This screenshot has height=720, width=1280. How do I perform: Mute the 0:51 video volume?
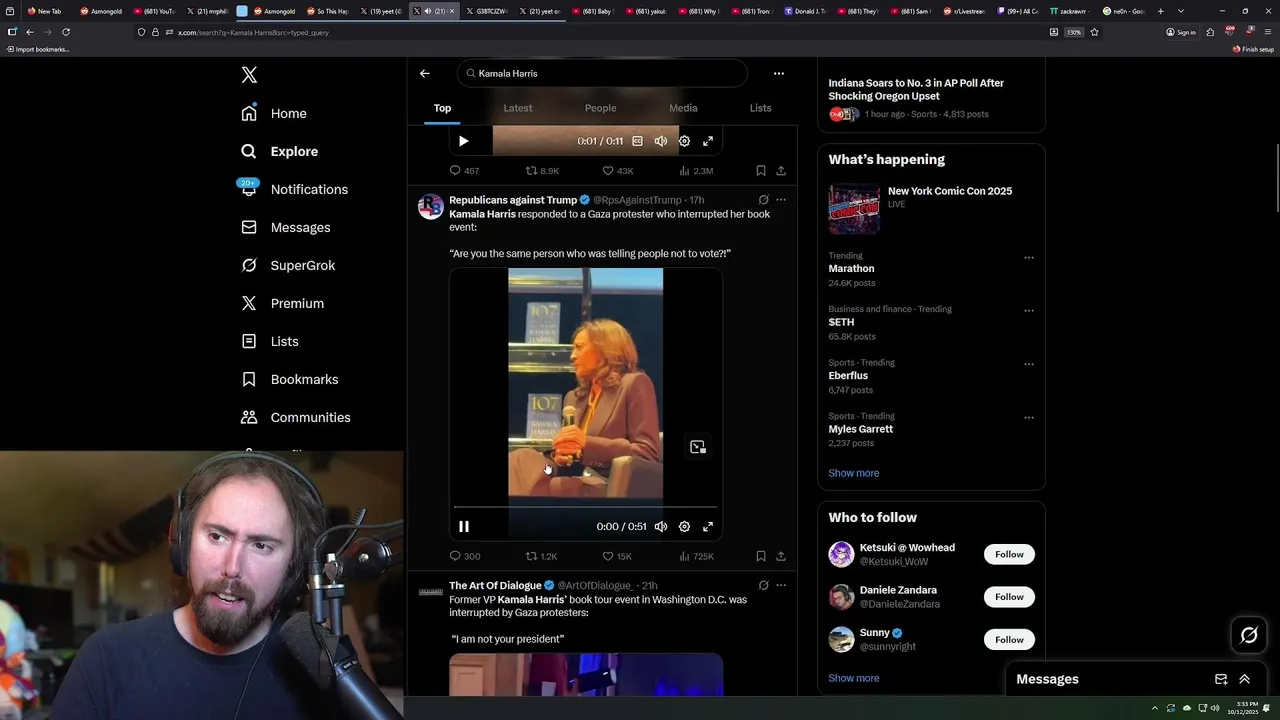point(661,527)
